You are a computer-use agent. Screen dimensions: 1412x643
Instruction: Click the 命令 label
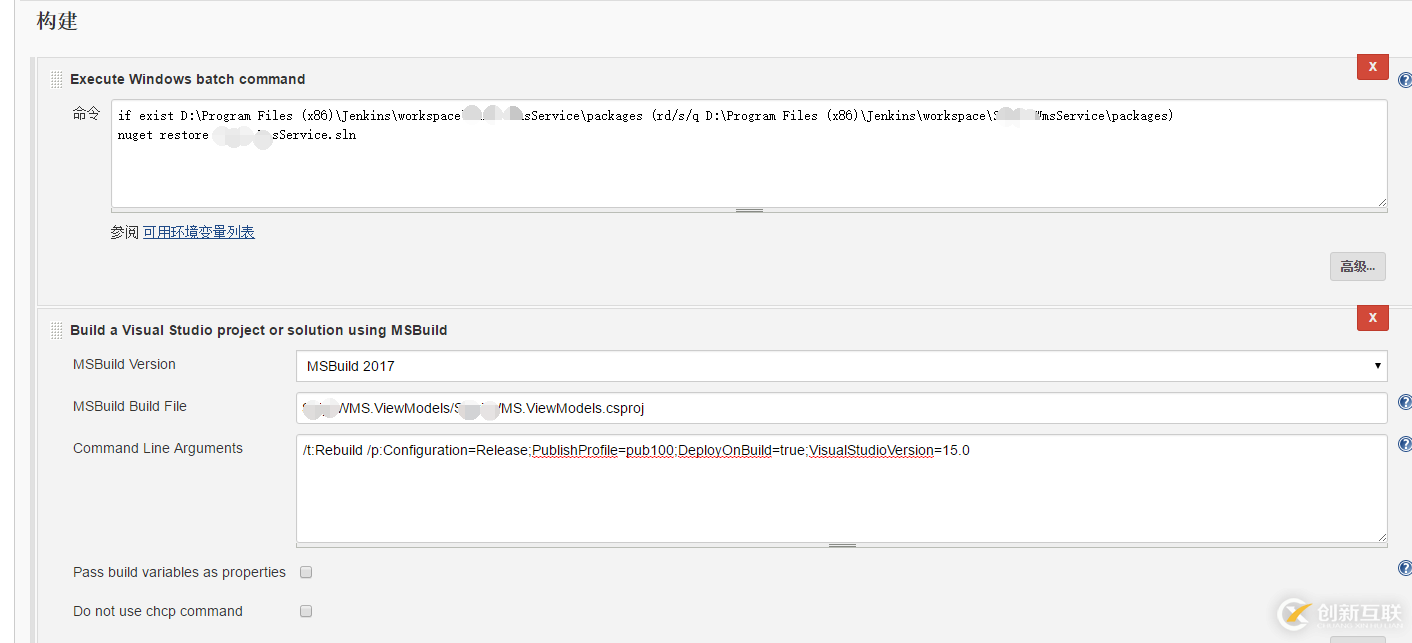click(86, 114)
